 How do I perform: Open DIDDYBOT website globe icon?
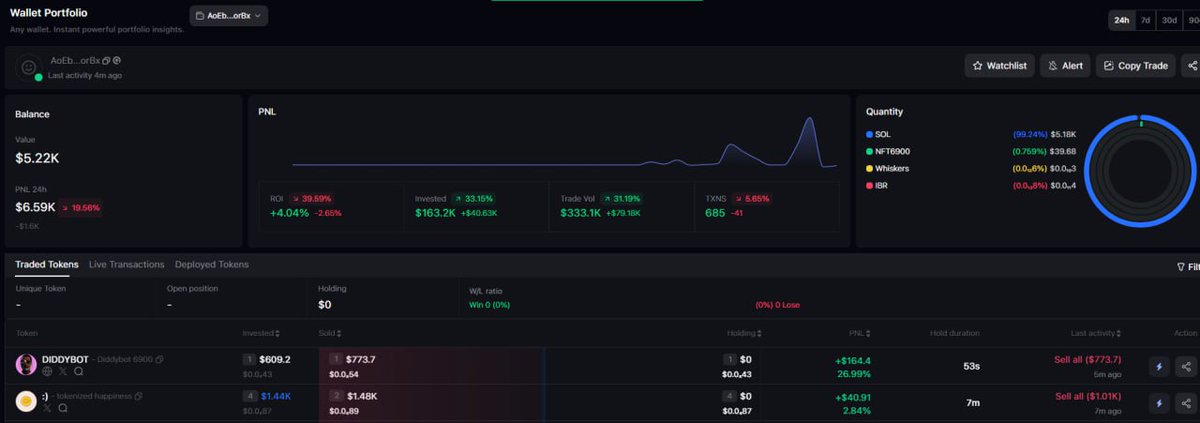click(47, 371)
